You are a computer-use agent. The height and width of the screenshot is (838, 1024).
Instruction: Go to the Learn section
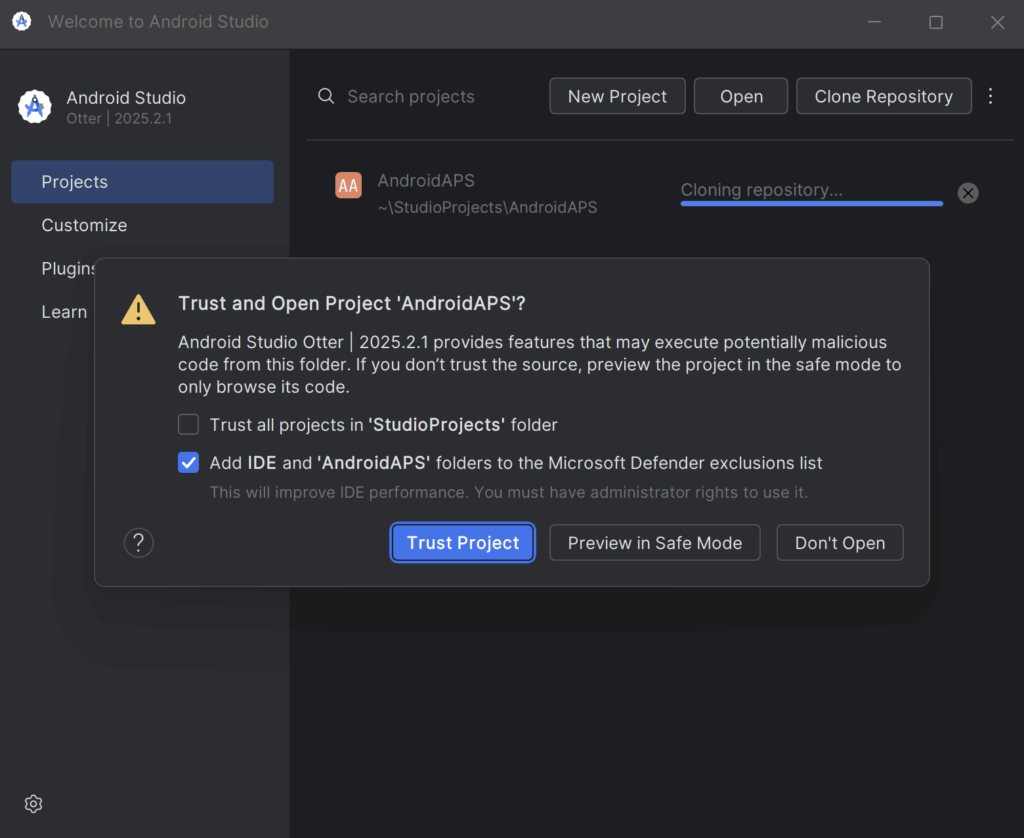64,312
